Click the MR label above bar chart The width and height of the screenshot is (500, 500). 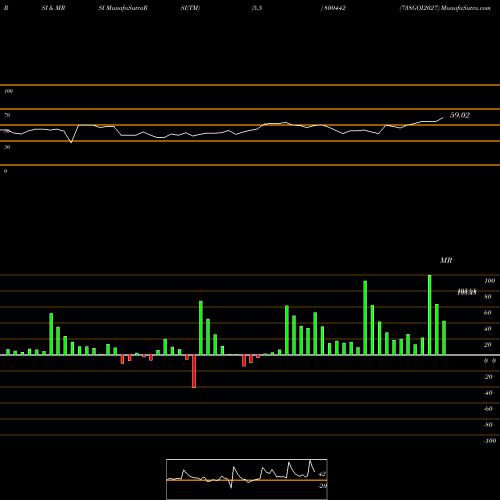coord(446,260)
